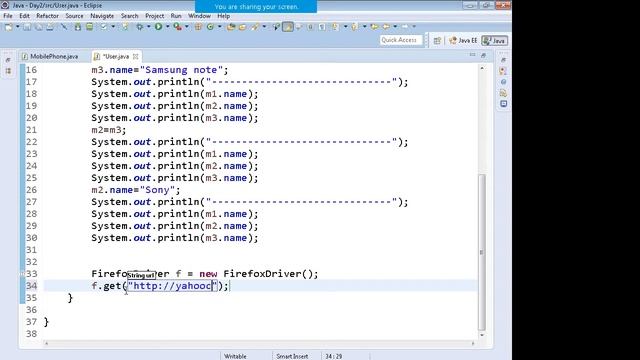Click the Java file icon on MobilePhone.java tab
Screen dimensions: 640x360
(24, 56)
